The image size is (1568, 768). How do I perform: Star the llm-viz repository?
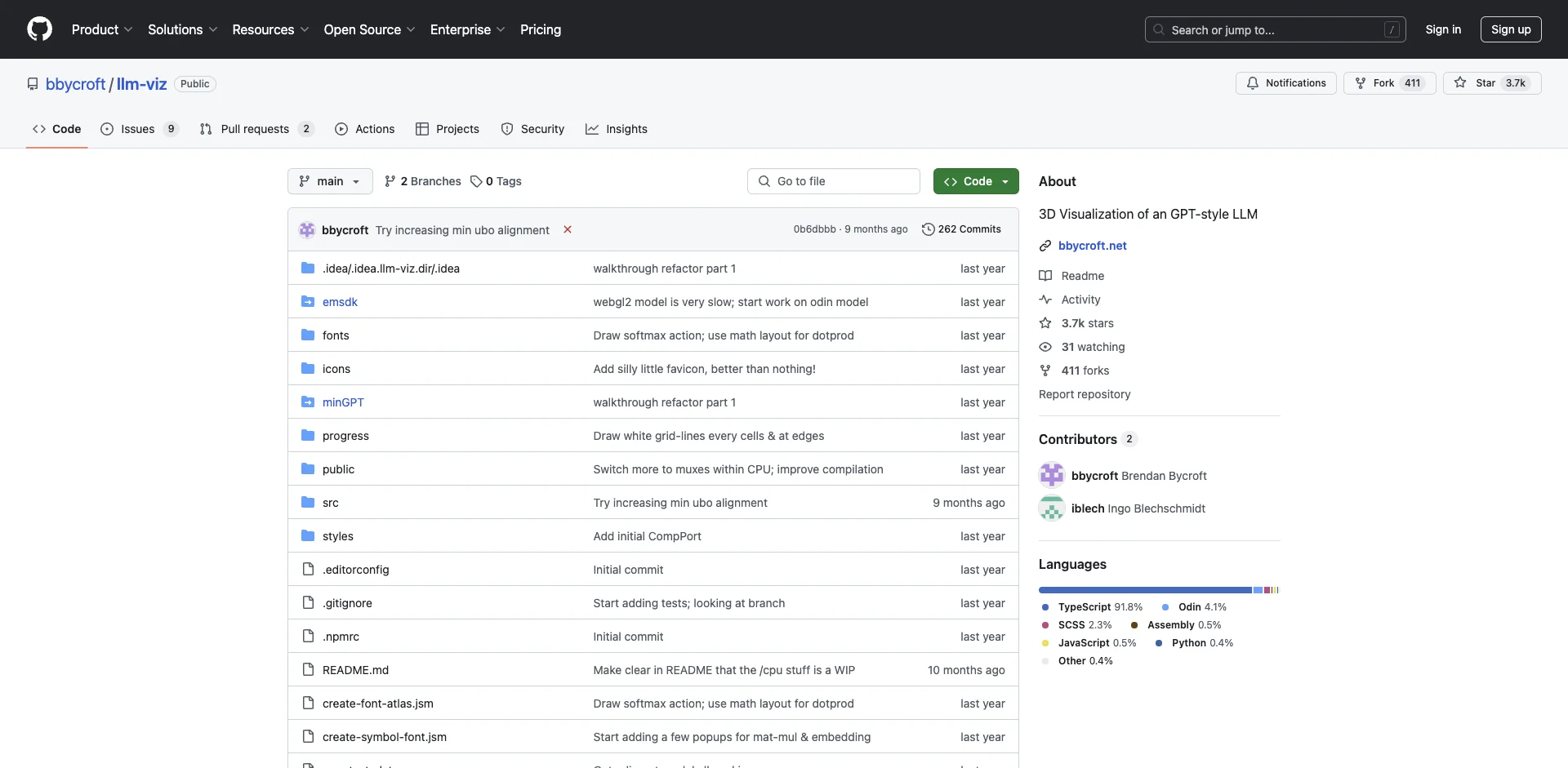[x=1491, y=83]
